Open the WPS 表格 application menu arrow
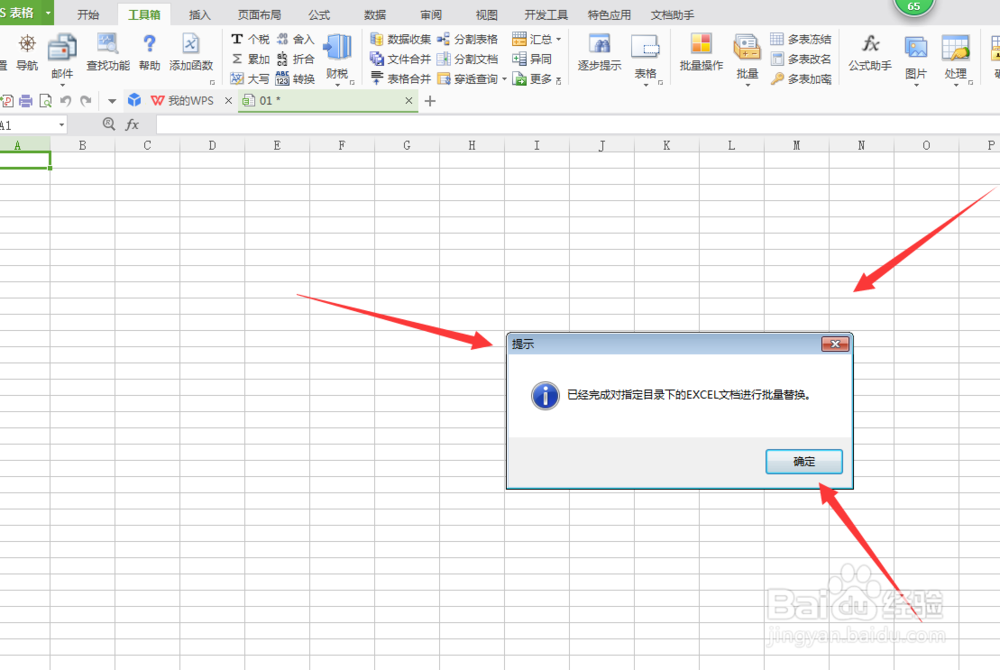 coord(48,12)
